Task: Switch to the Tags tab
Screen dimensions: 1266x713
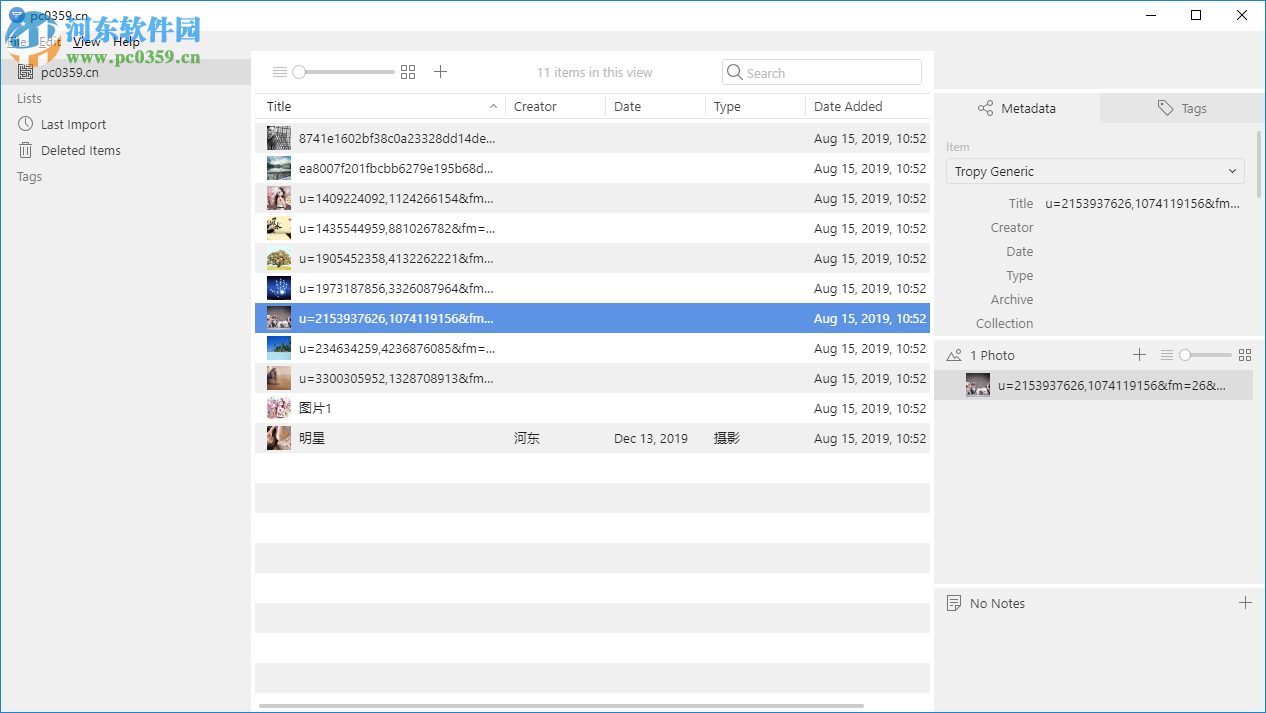Action: pos(1181,108)
